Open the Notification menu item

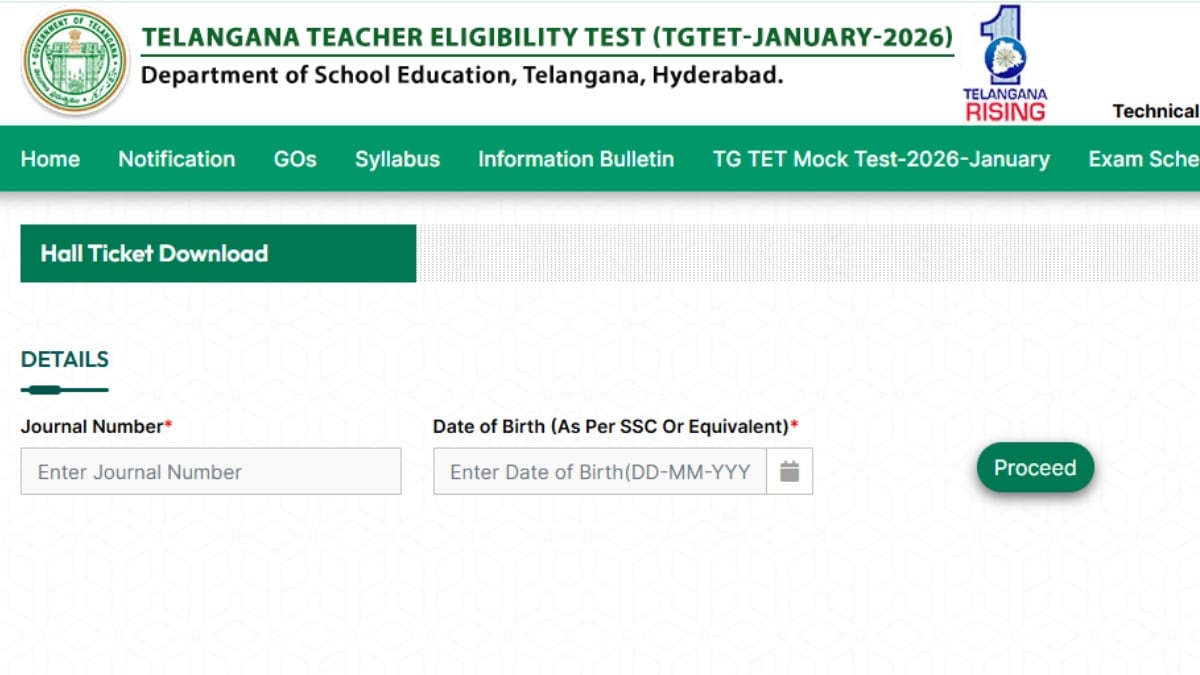[x=176, y=159]
